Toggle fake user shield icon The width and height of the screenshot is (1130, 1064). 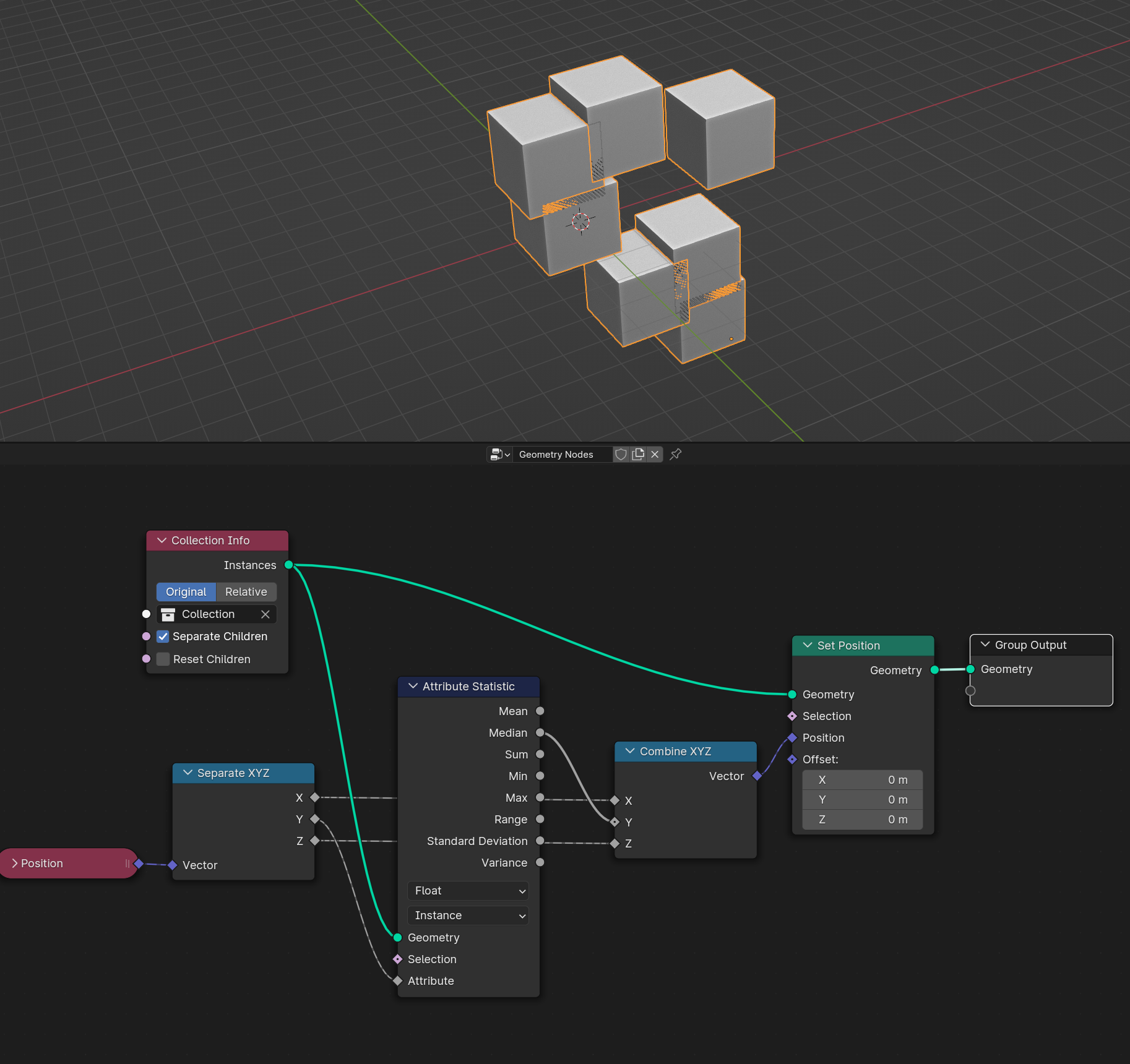pos(621,455)
